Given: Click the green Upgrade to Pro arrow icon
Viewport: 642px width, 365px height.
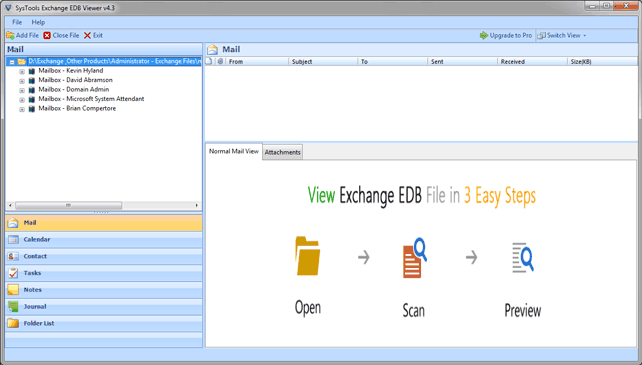Looking at the screenshot, I should 484,36.
